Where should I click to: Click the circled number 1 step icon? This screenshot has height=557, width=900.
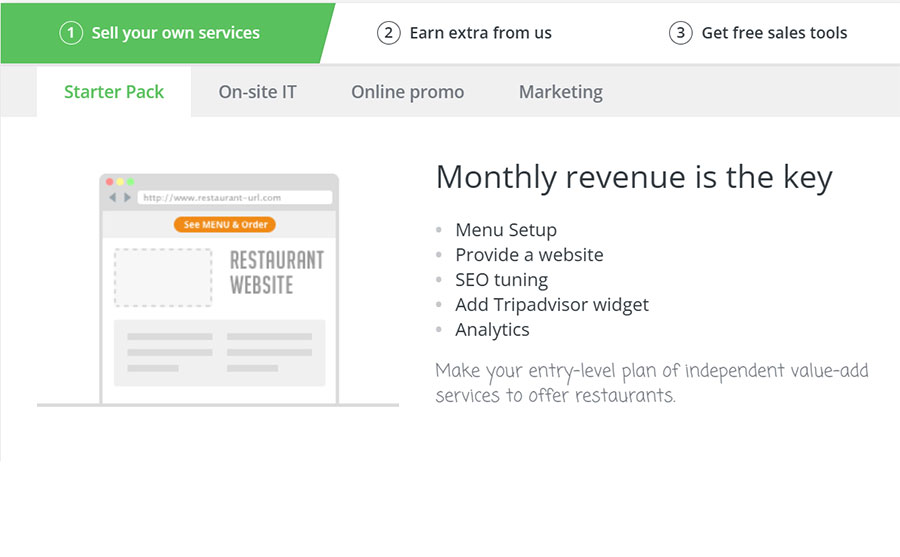(x=70, y=33)
